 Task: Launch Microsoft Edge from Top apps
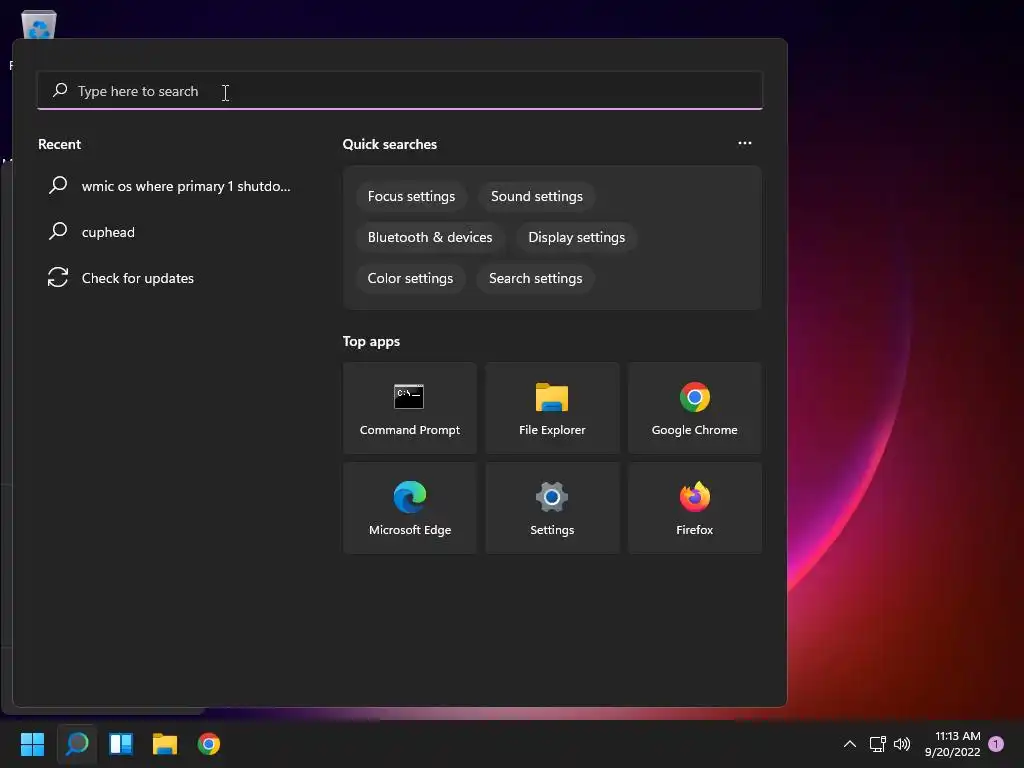click(x=410, y=508)
